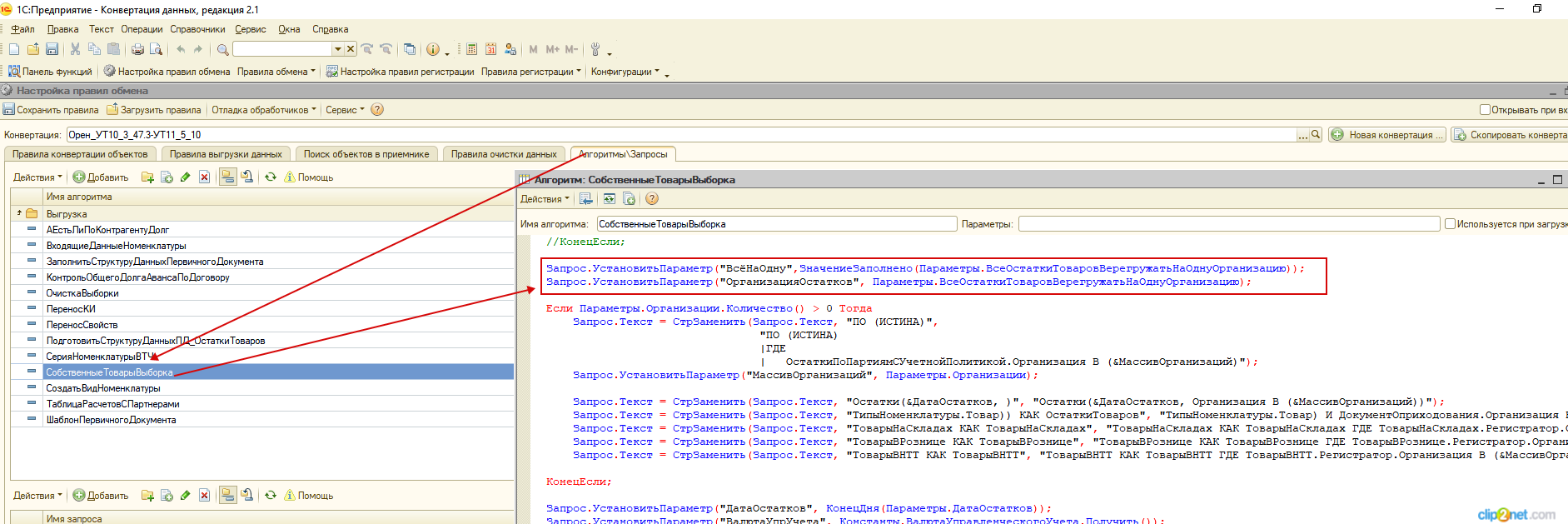Click the calculator icon in main toolbar

[472, 50]
